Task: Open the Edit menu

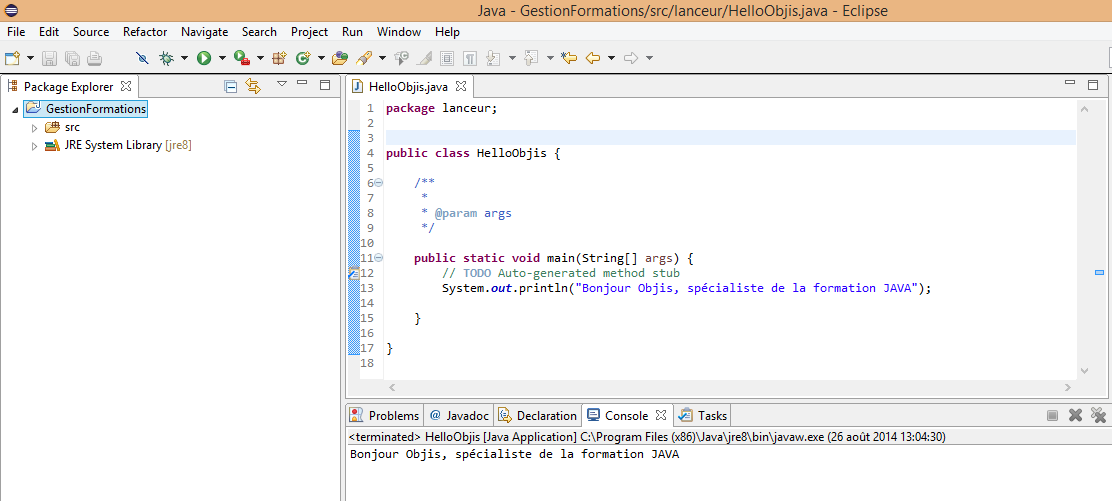Action: coord(49,32)
